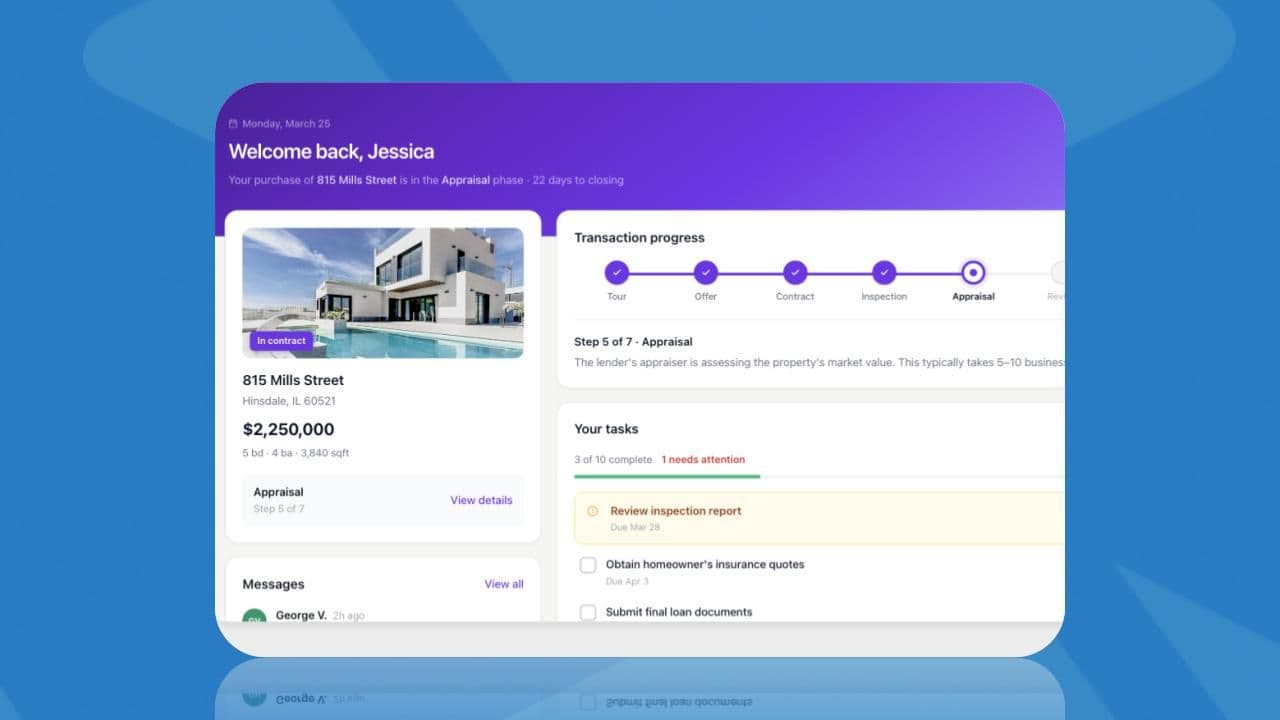Check Submit final loan documents task

click(588, 612)
